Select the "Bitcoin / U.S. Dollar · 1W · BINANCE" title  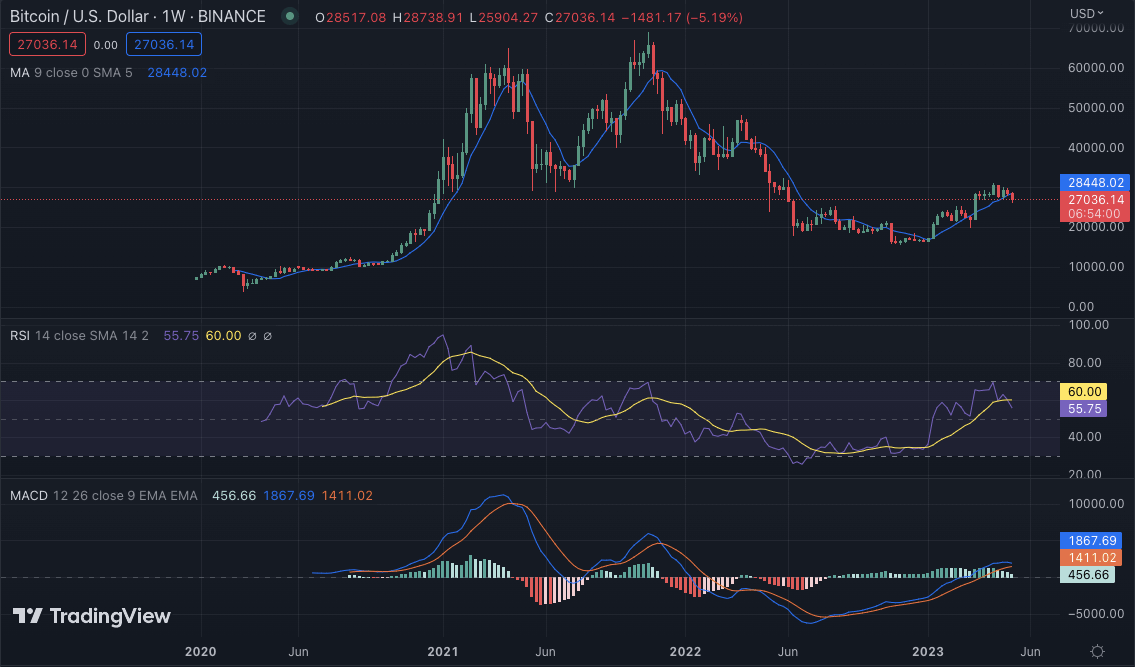(x=138, y=16)
